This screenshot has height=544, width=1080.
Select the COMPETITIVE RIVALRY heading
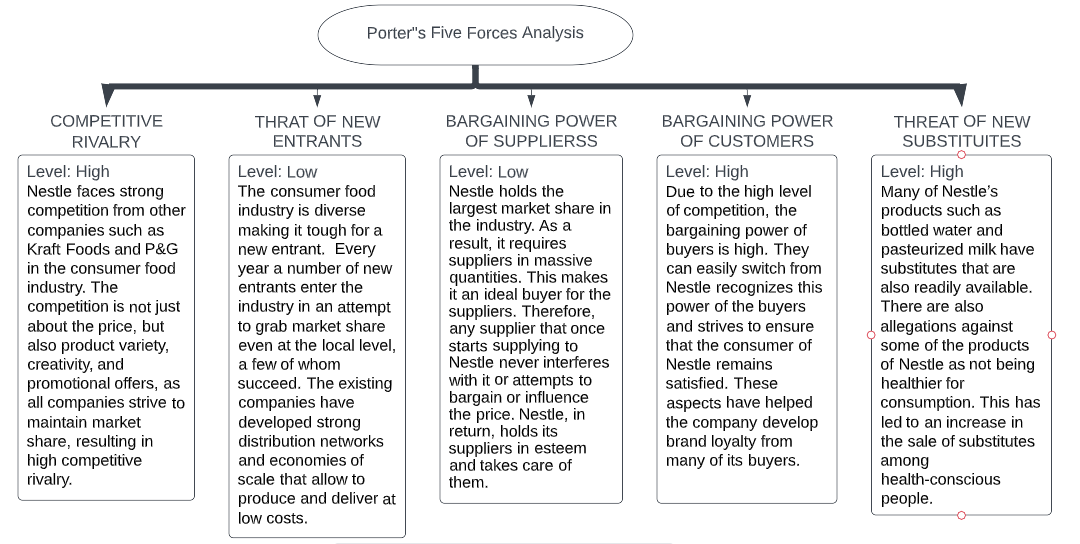(106, 131)
